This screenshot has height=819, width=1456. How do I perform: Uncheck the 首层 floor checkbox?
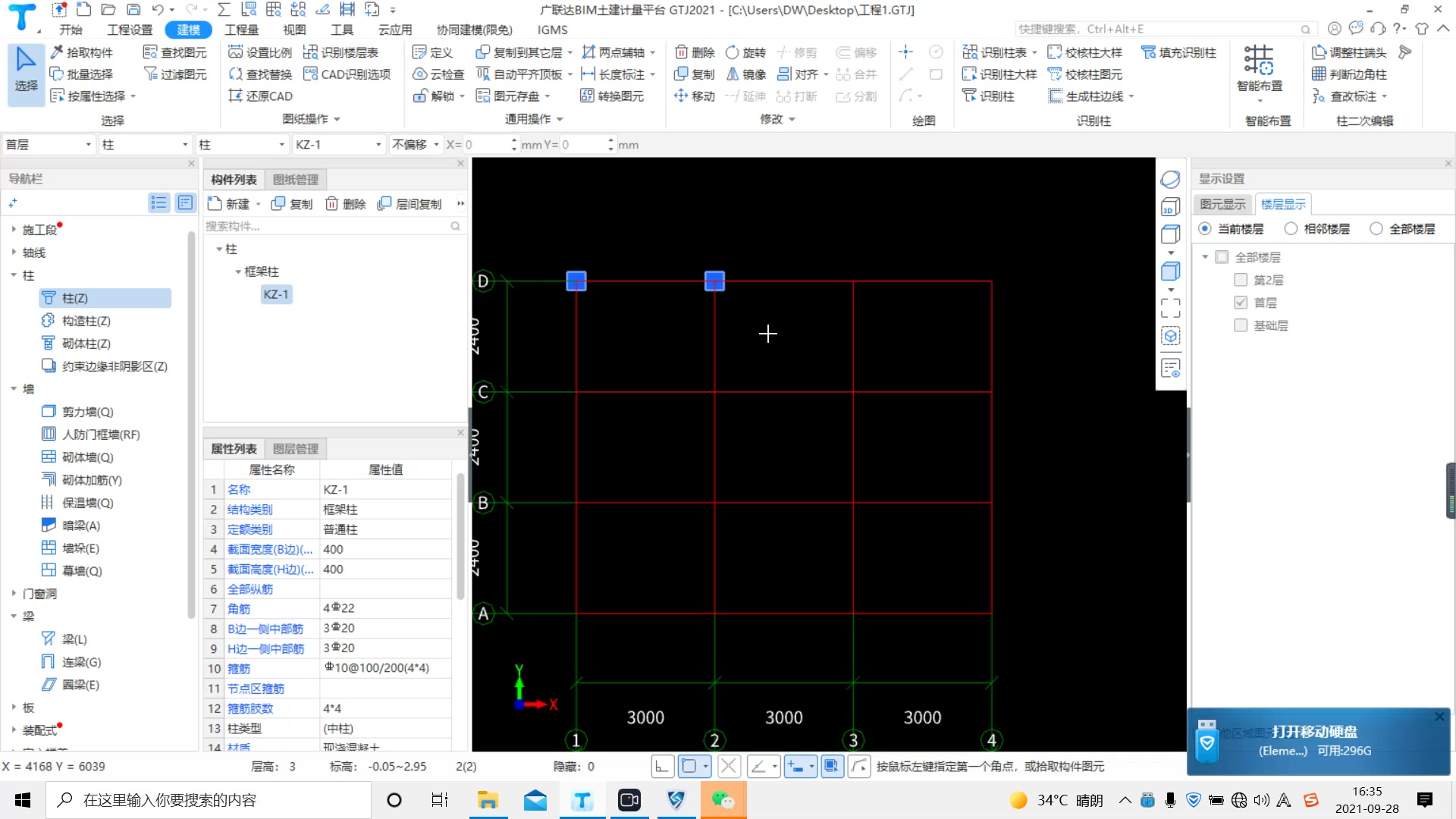tap(1241, 303)
